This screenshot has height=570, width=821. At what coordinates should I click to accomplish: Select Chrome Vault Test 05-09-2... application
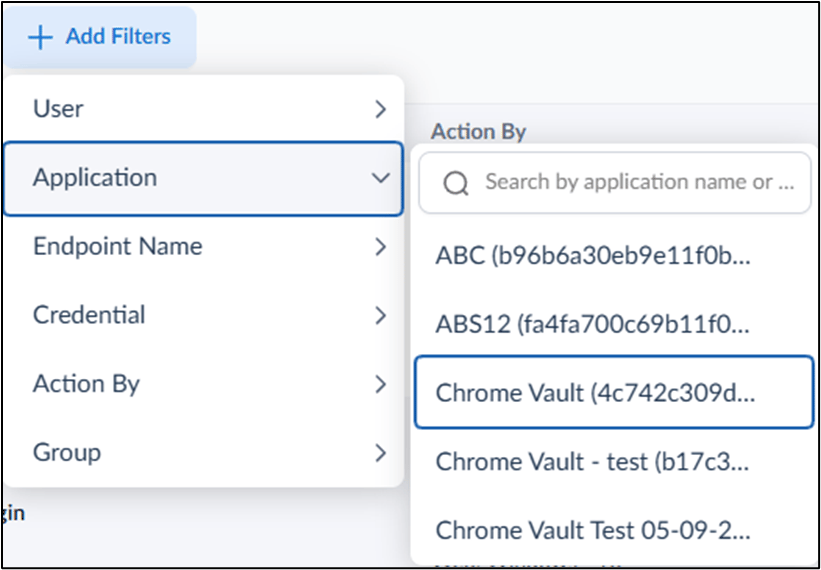(614, 530)
